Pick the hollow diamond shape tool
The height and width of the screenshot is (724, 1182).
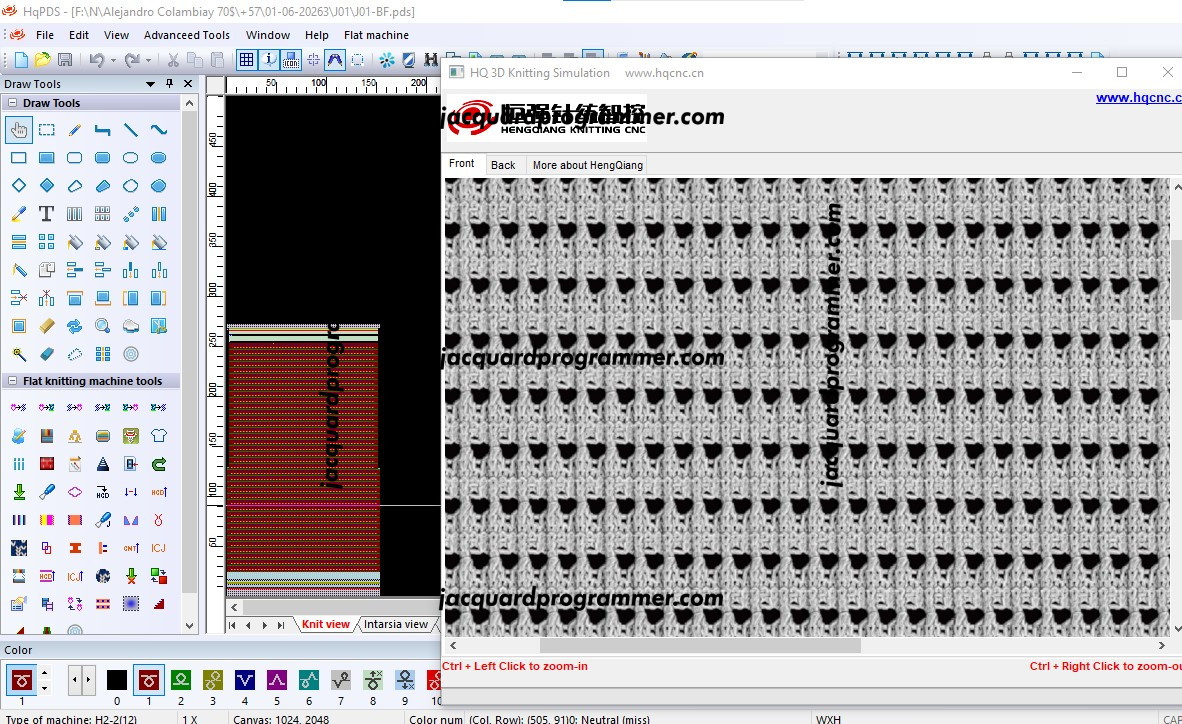pyautogui.click(x=19, y=186)
